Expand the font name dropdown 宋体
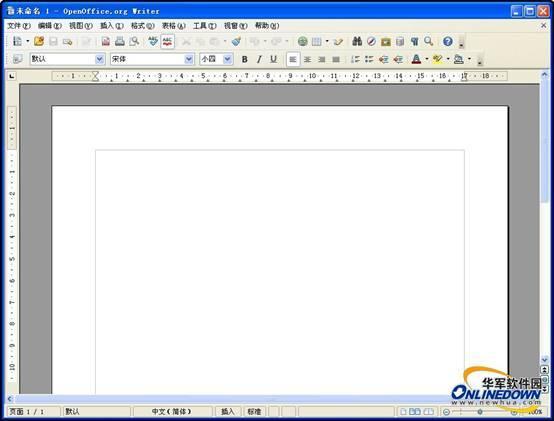The width and height of the screenshot is (554, 421). pyautogui.click(x=189, y=59)
